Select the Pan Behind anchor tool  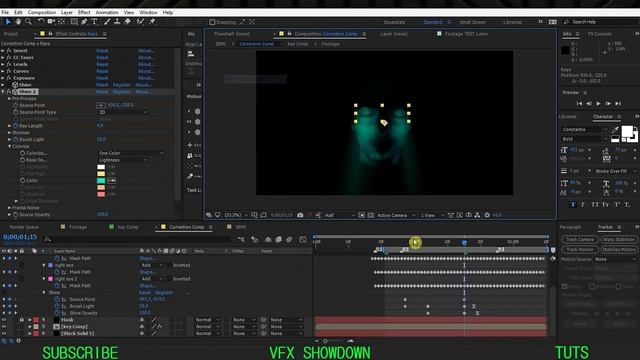(62, 22)
